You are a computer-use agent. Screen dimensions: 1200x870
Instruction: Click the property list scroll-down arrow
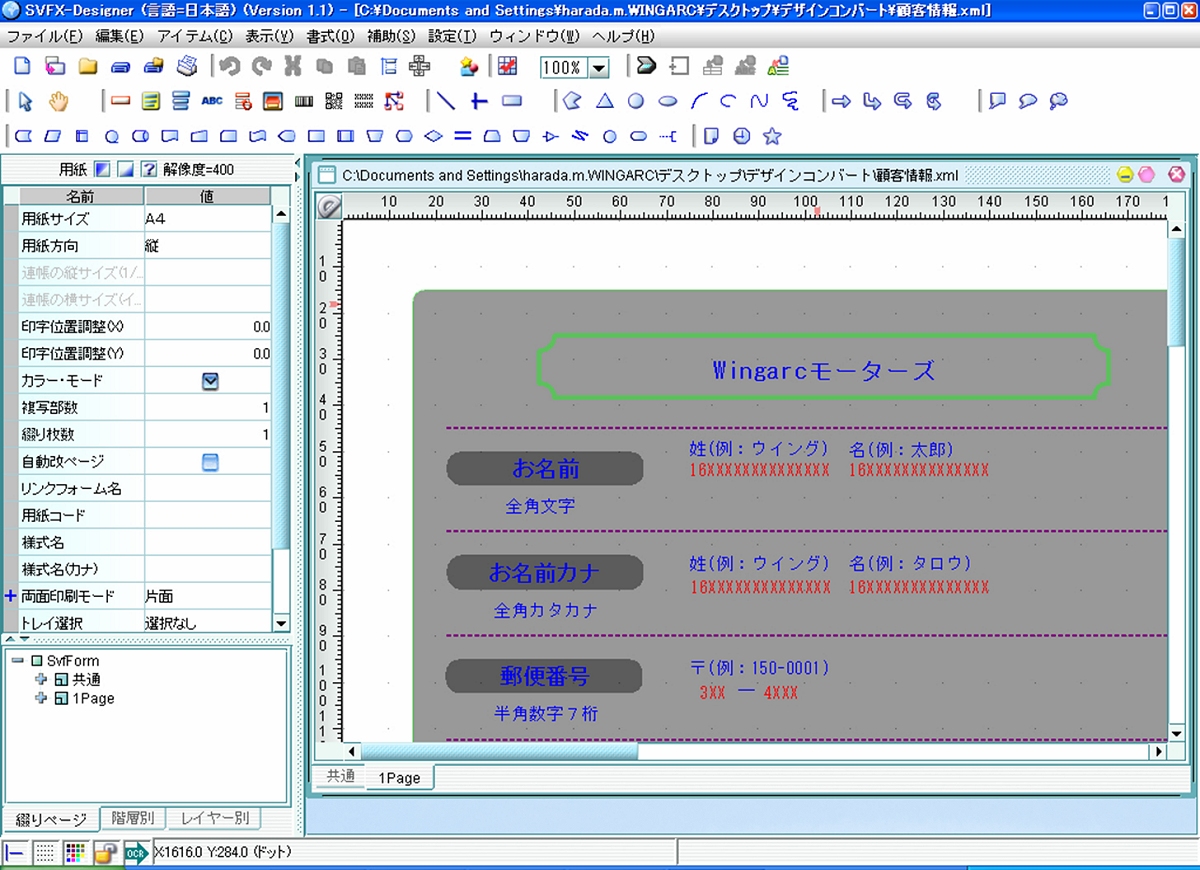point(281,623)
